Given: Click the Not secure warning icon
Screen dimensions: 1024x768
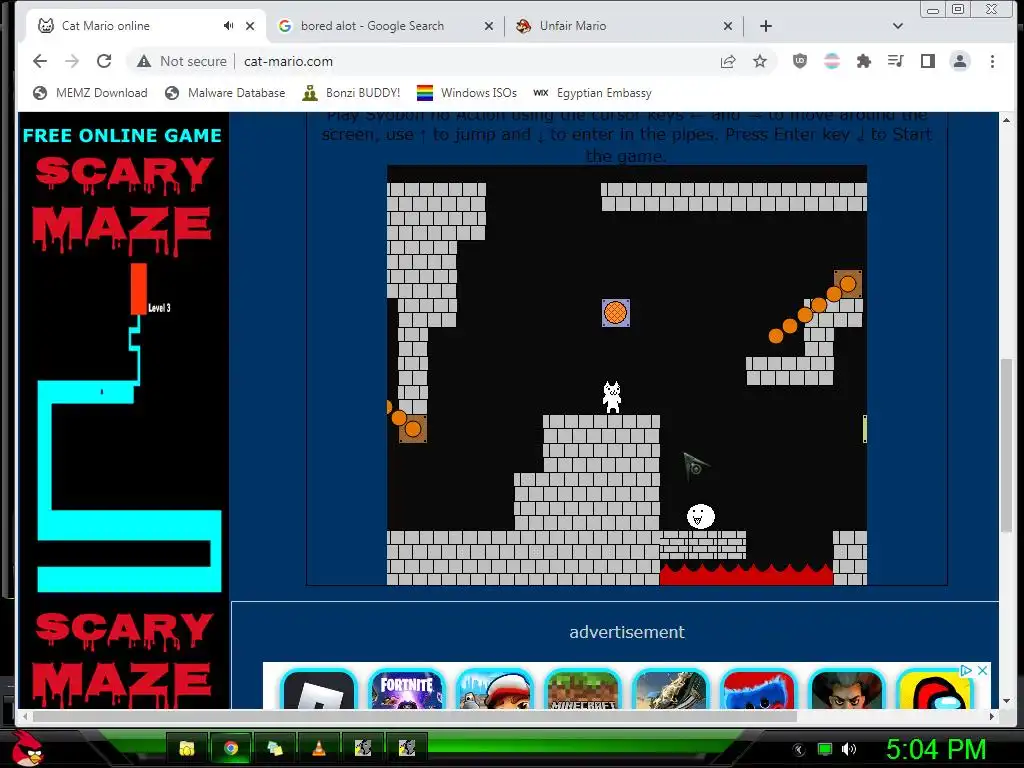Looking at the screenshot, I should coord(144,61).
